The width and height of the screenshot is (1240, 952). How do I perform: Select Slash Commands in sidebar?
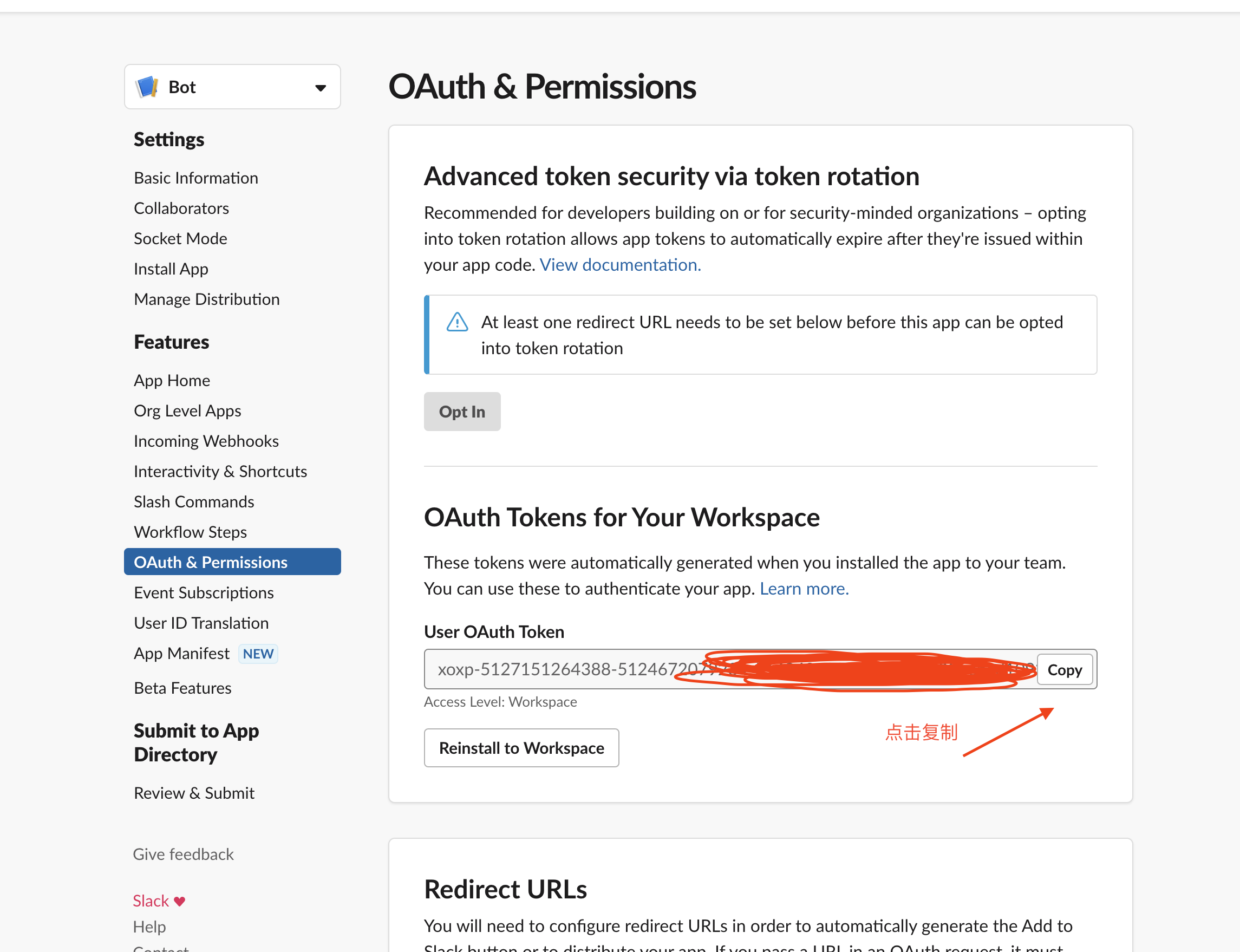click(193, 501)
